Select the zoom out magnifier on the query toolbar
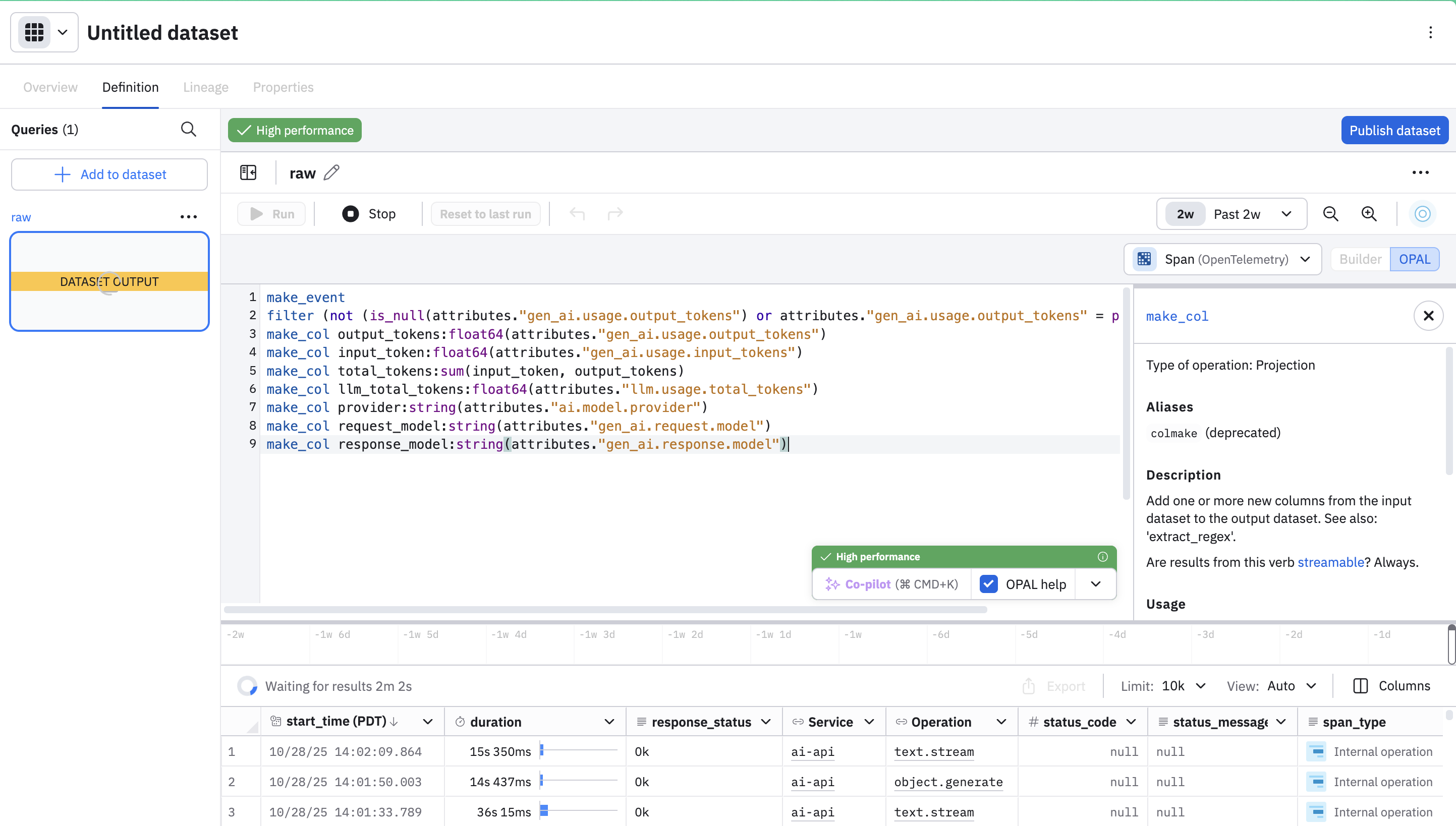 click(1330, 214)
